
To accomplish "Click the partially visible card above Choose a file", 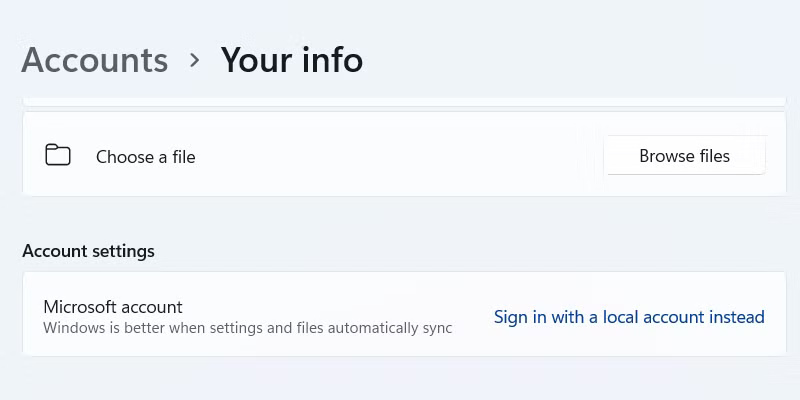I will click(x=400, y=101).
